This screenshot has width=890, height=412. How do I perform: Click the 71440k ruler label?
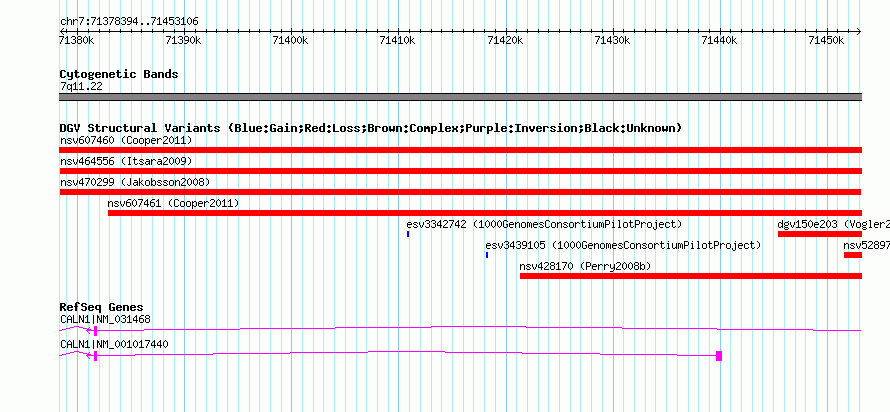(720, 40)
